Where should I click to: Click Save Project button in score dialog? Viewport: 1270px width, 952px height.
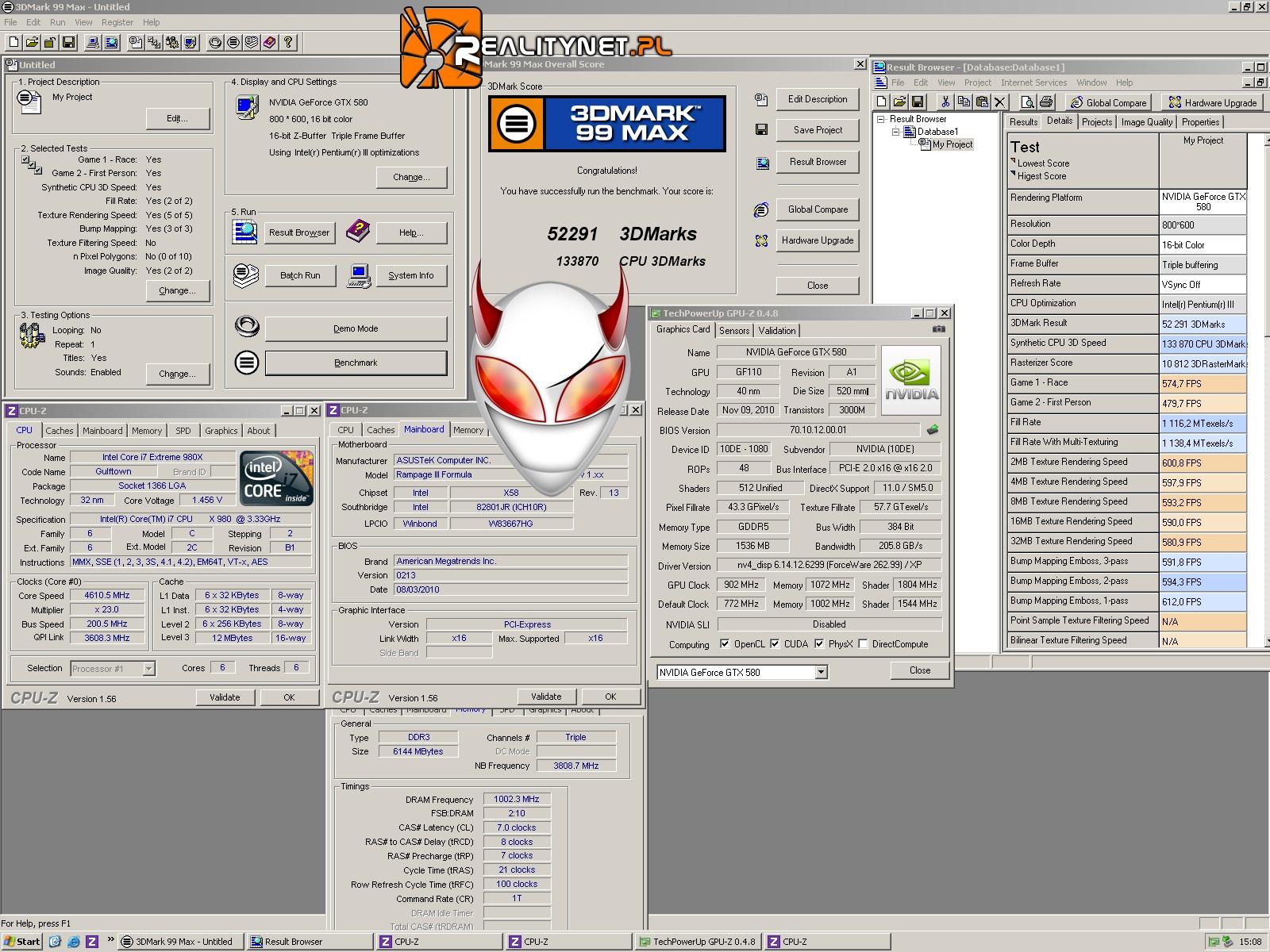click(x=818, y=130)
